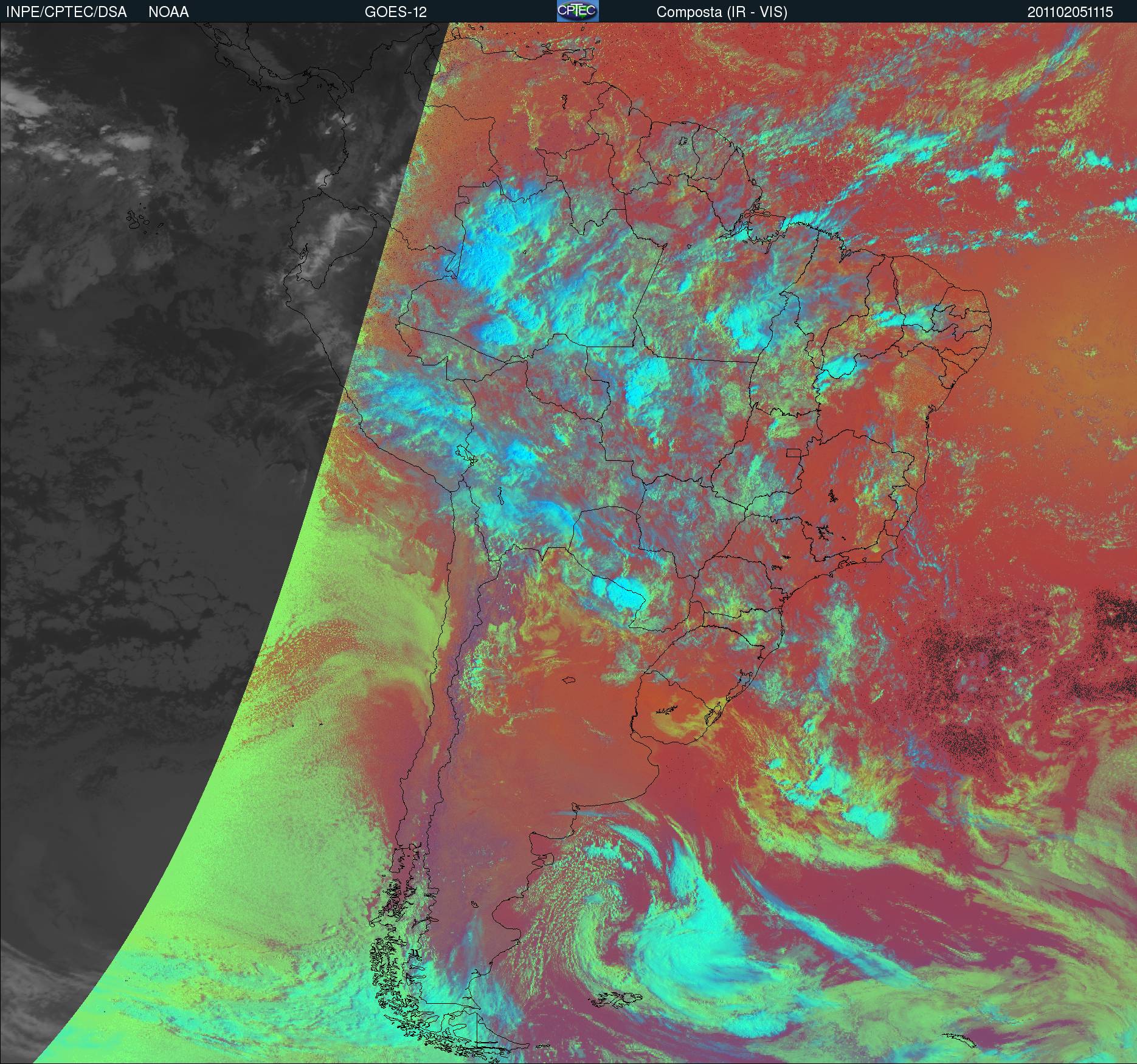Screen dimensions: 1137x1064
Task: Click the NOAA label in header
Action: point(168,12)
